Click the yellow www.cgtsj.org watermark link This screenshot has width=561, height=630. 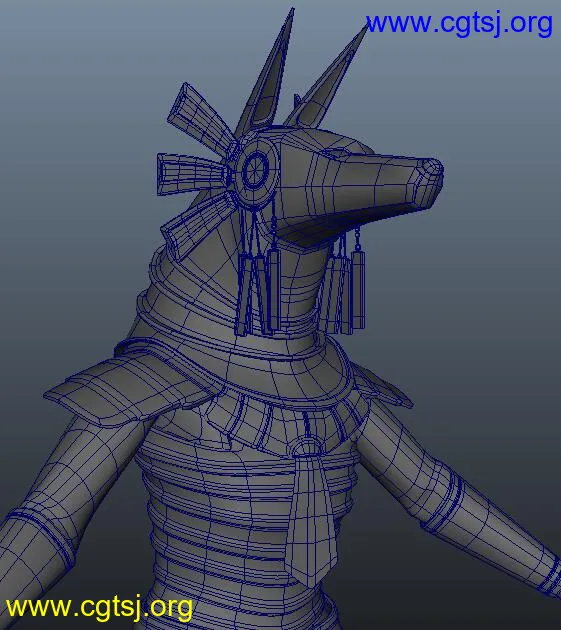(x=99, y=608)
